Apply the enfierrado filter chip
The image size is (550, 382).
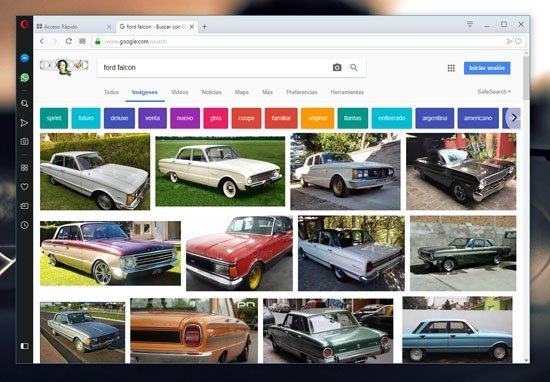(x=392, y=118)
